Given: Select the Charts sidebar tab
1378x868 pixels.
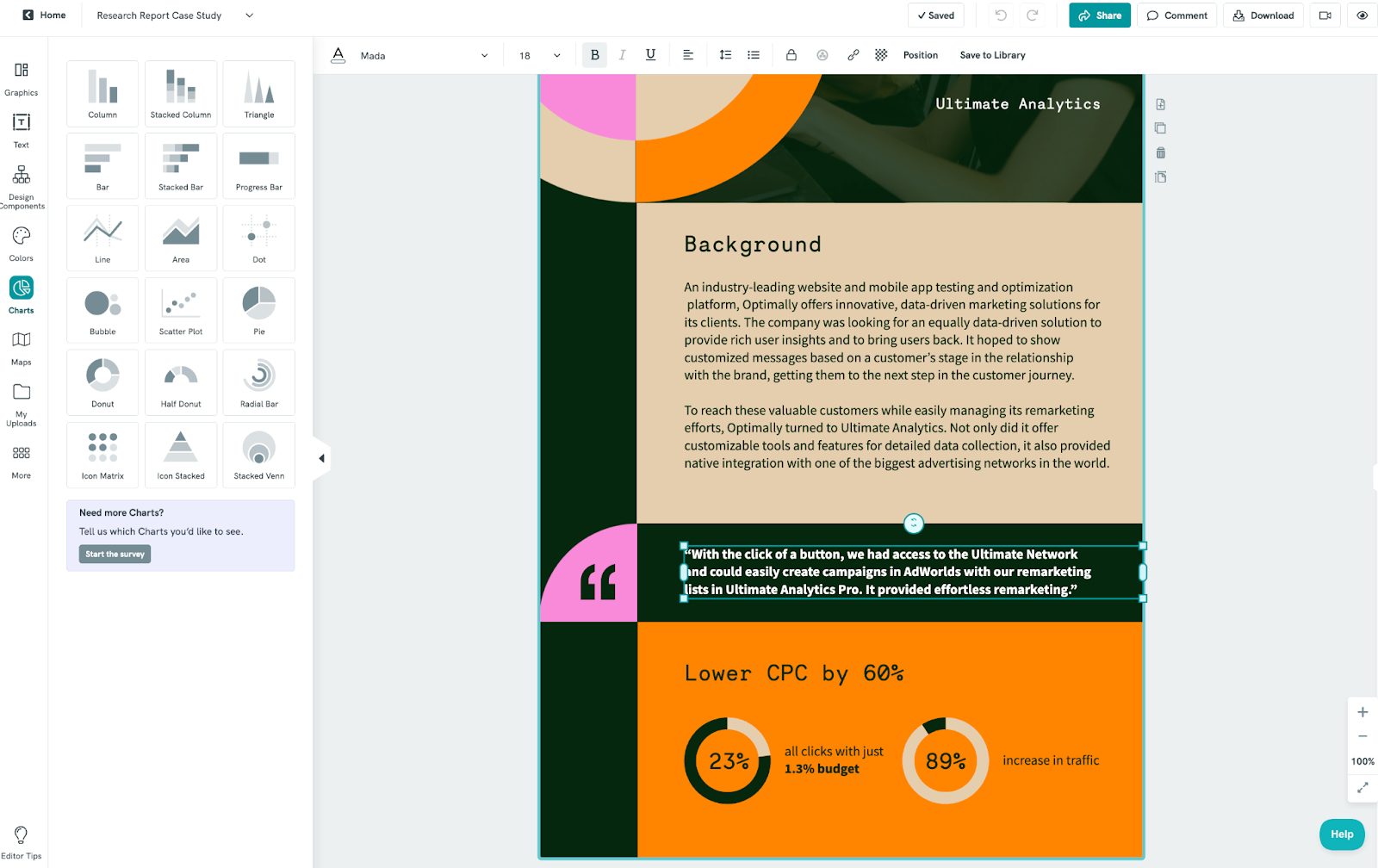Looking at the screenshot, I should coord(21,295).
